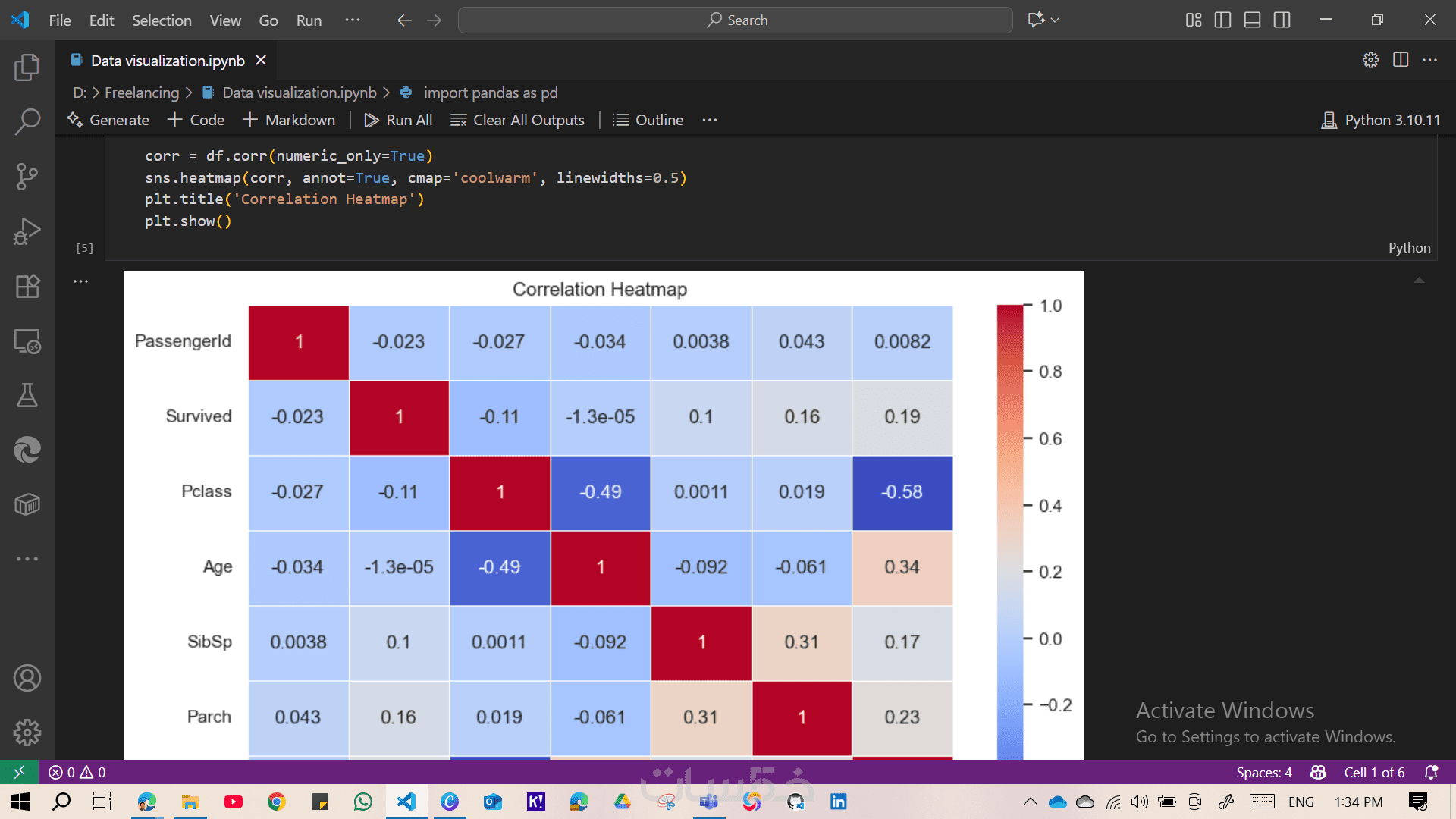
Task: Click the Run All button
Action: click(x=399, y=120)
